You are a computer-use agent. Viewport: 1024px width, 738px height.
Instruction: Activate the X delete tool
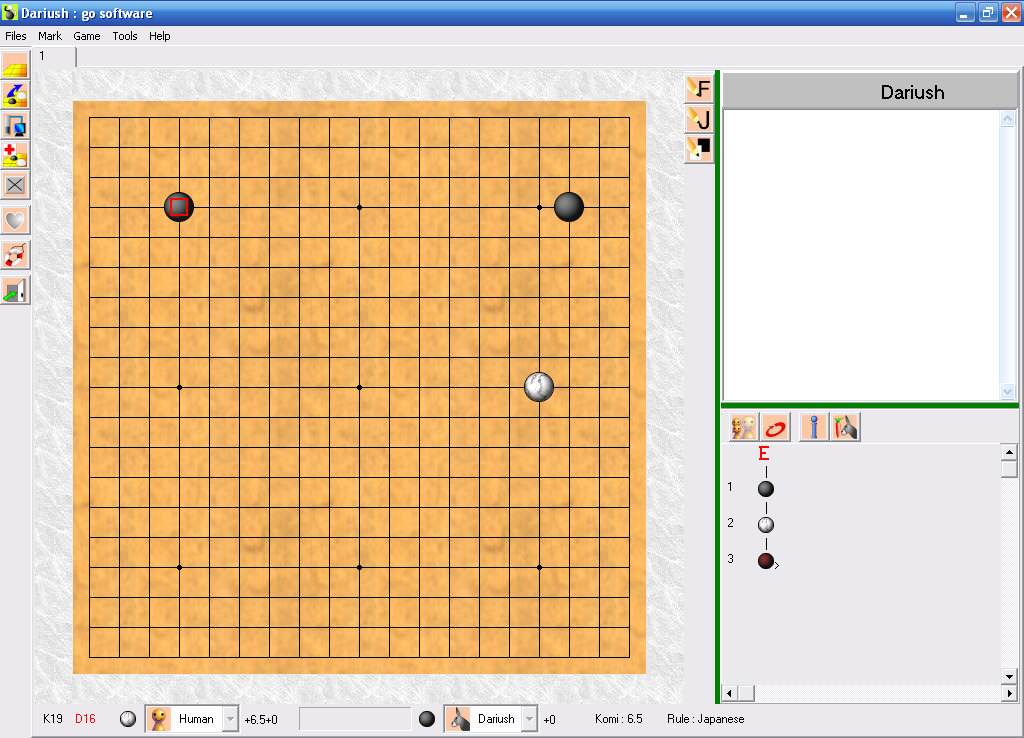click(15, 185)
